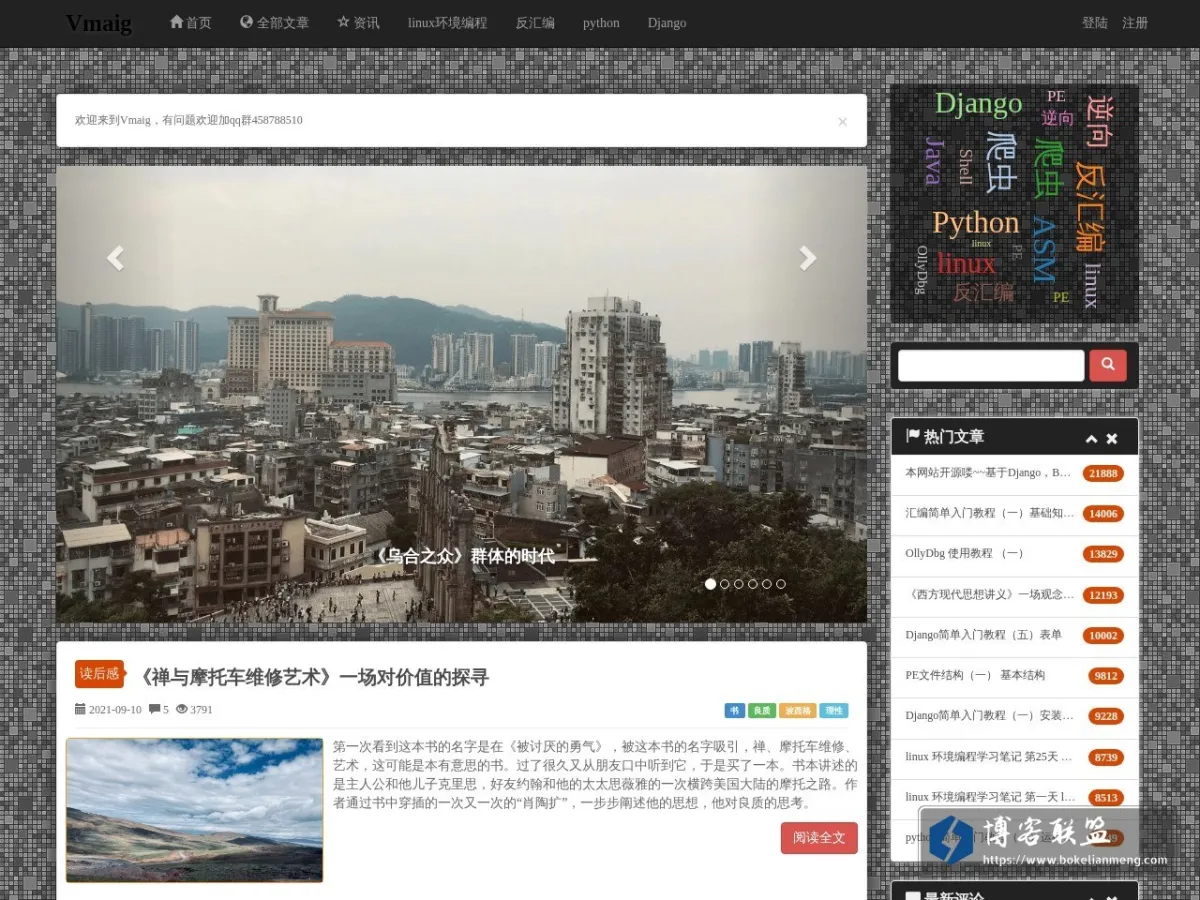Image resolution: width=1200 pixels, height=900 pixels.
Task: Click the green 良质 tag
Action: coord(762,711)
